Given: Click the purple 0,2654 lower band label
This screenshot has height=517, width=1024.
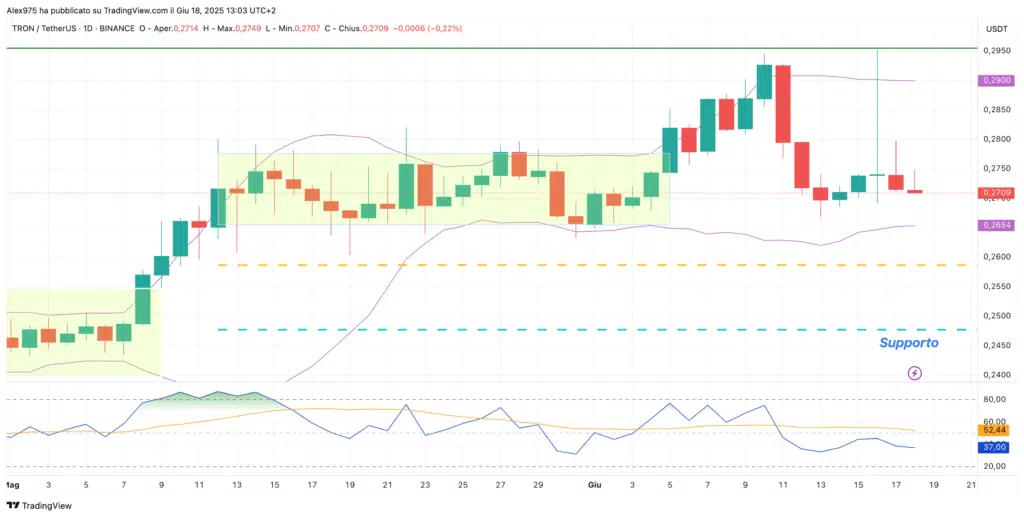Looking at the screenshot, I should pos(996,226).
